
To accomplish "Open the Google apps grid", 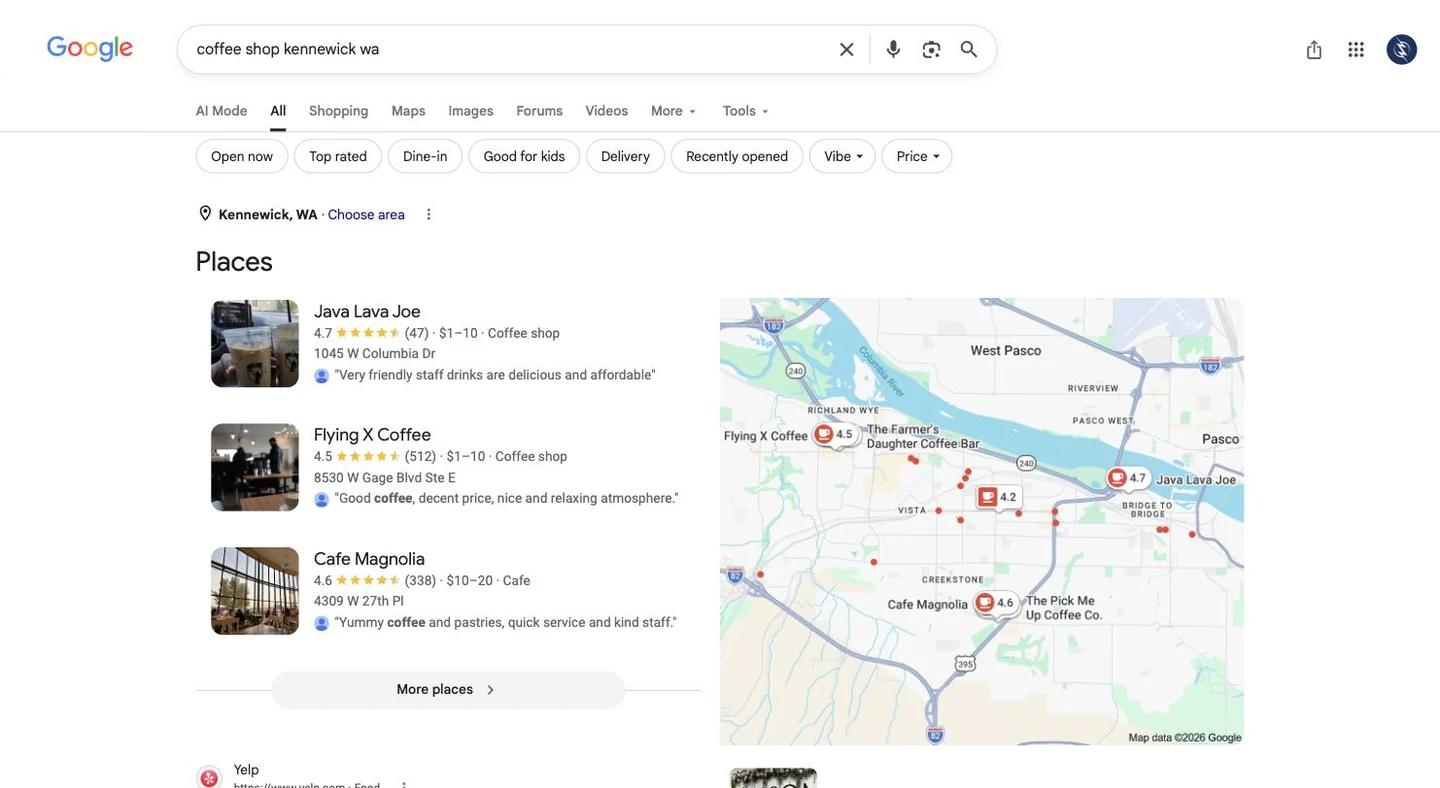I will click(1356, 49).
